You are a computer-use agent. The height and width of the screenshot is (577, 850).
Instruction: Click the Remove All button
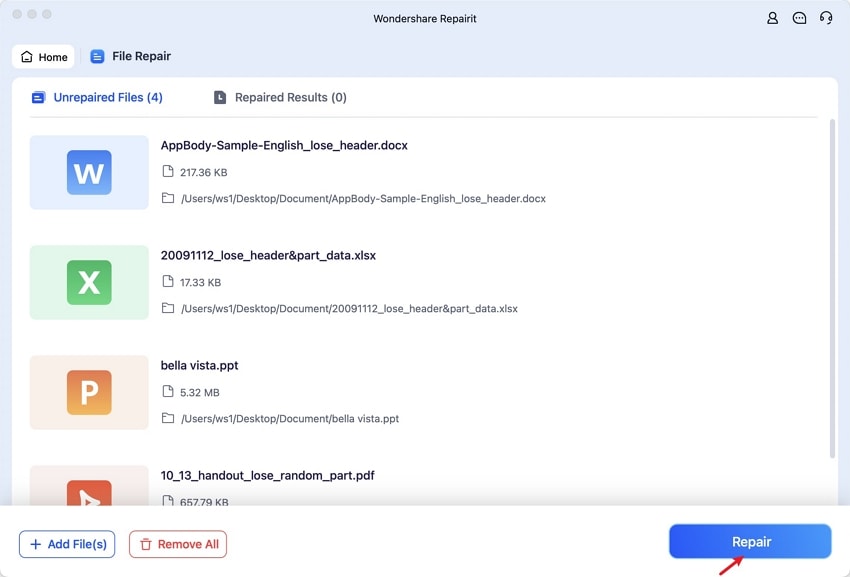178,544
